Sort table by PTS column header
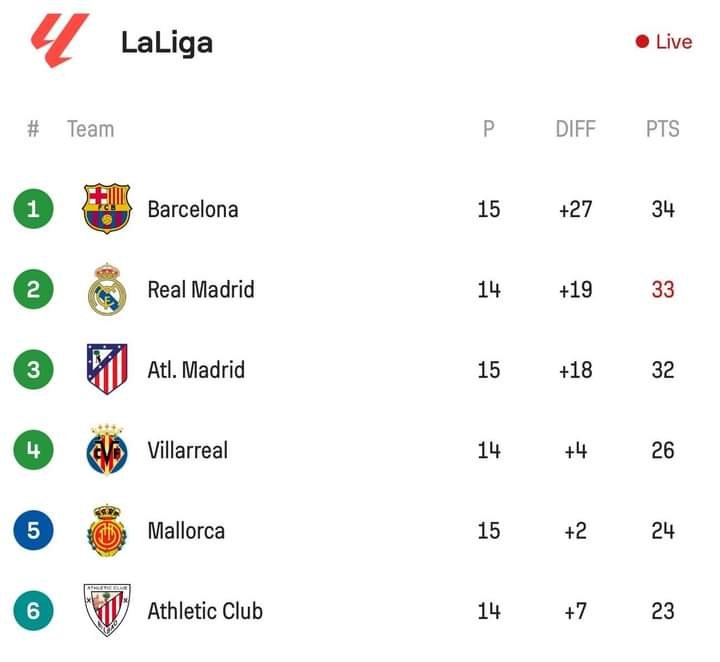 click(x=662, y=129)
